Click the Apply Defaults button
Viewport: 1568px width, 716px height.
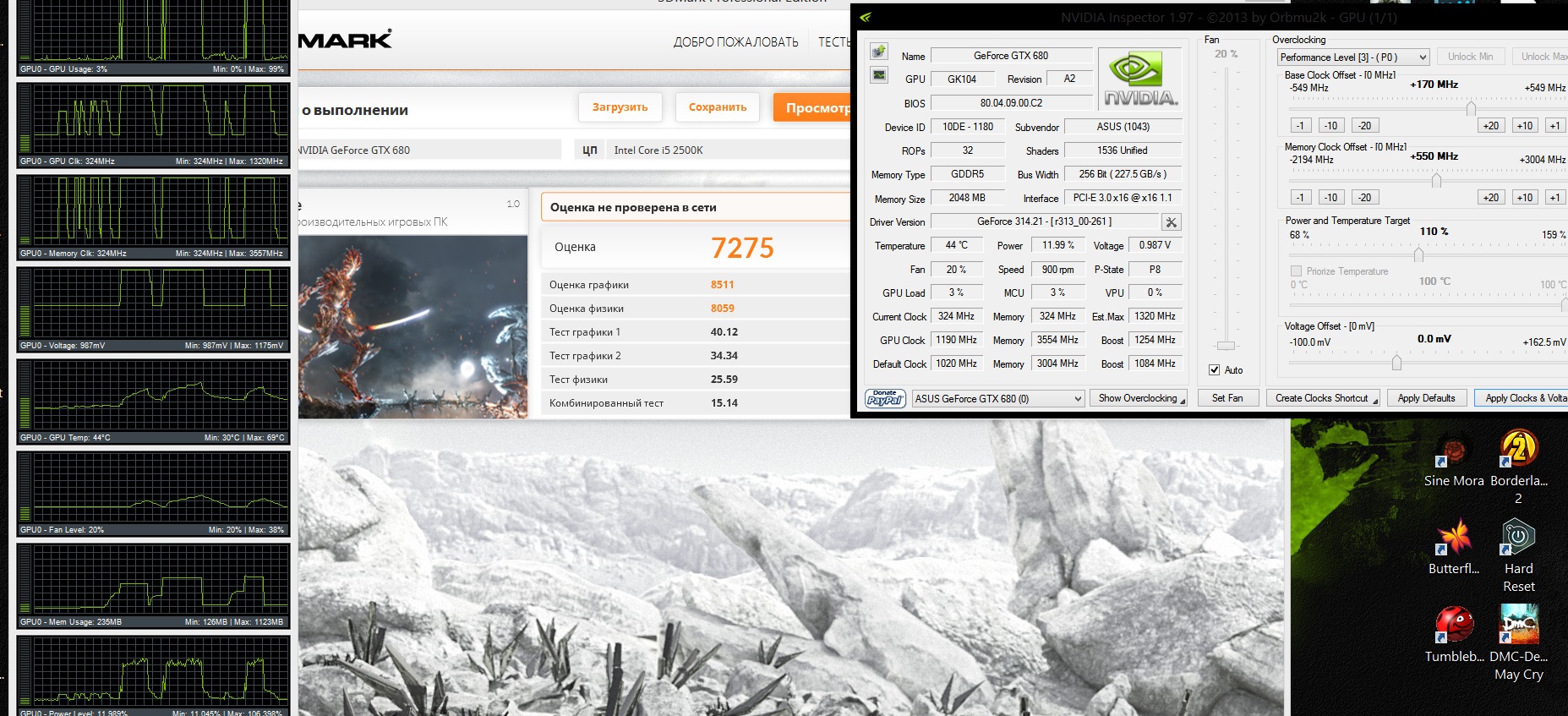click(1427, 398)
